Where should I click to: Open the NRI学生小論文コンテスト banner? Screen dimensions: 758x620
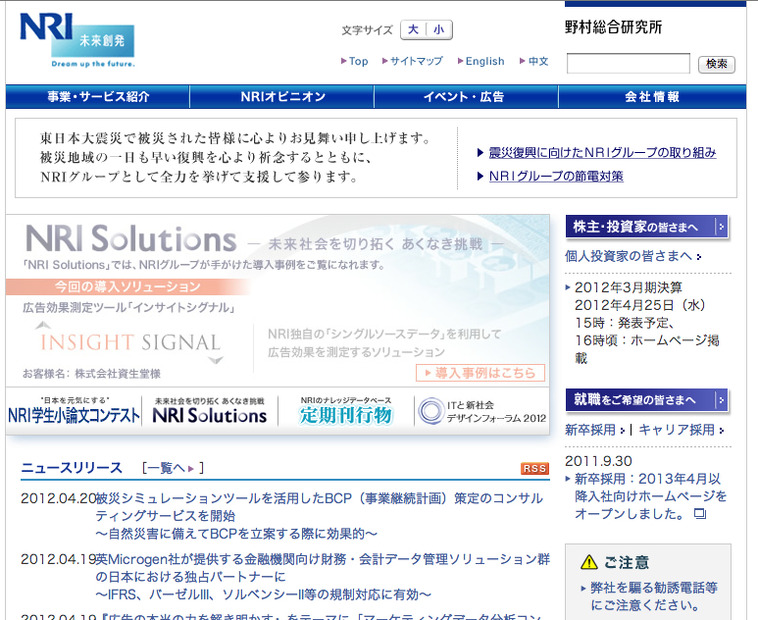[73, 411]
